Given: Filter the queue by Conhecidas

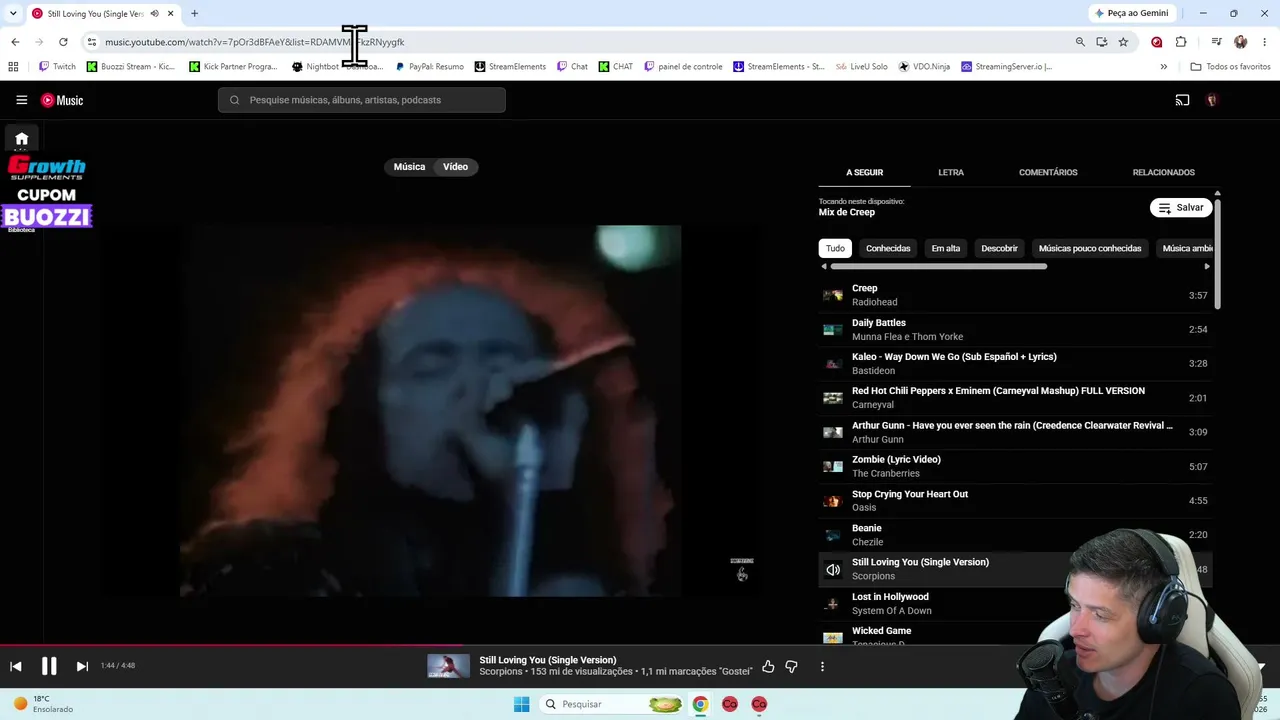Looking at the screenshot, I should tap(888, 248).
